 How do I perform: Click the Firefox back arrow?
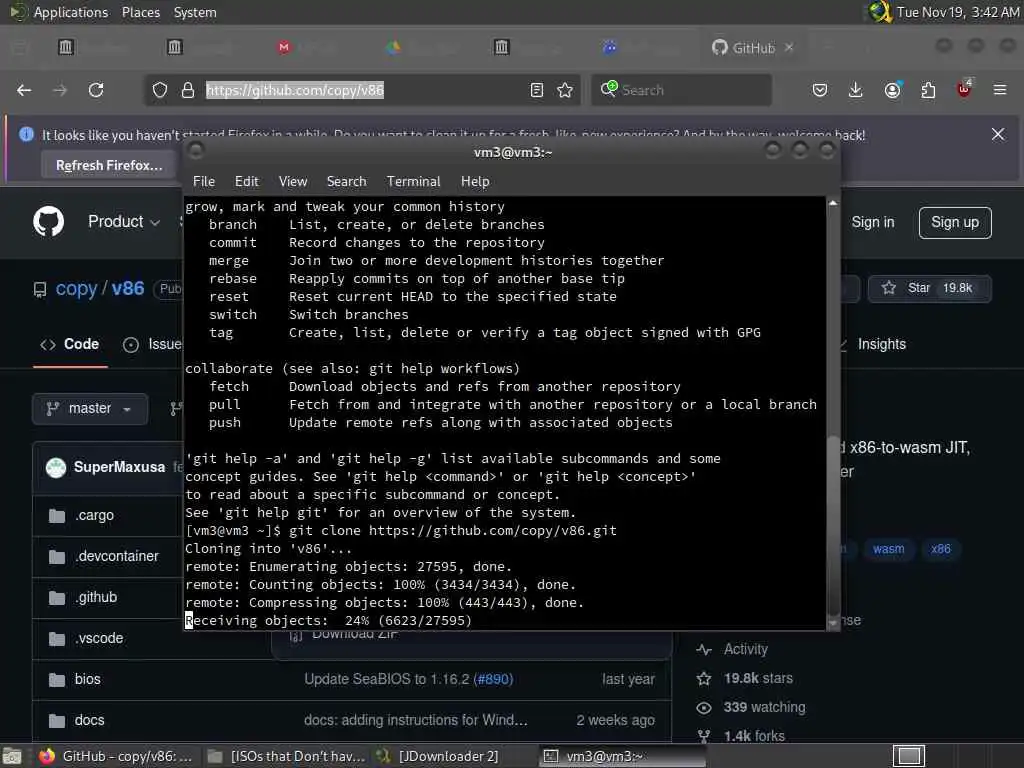pos(24,90)
